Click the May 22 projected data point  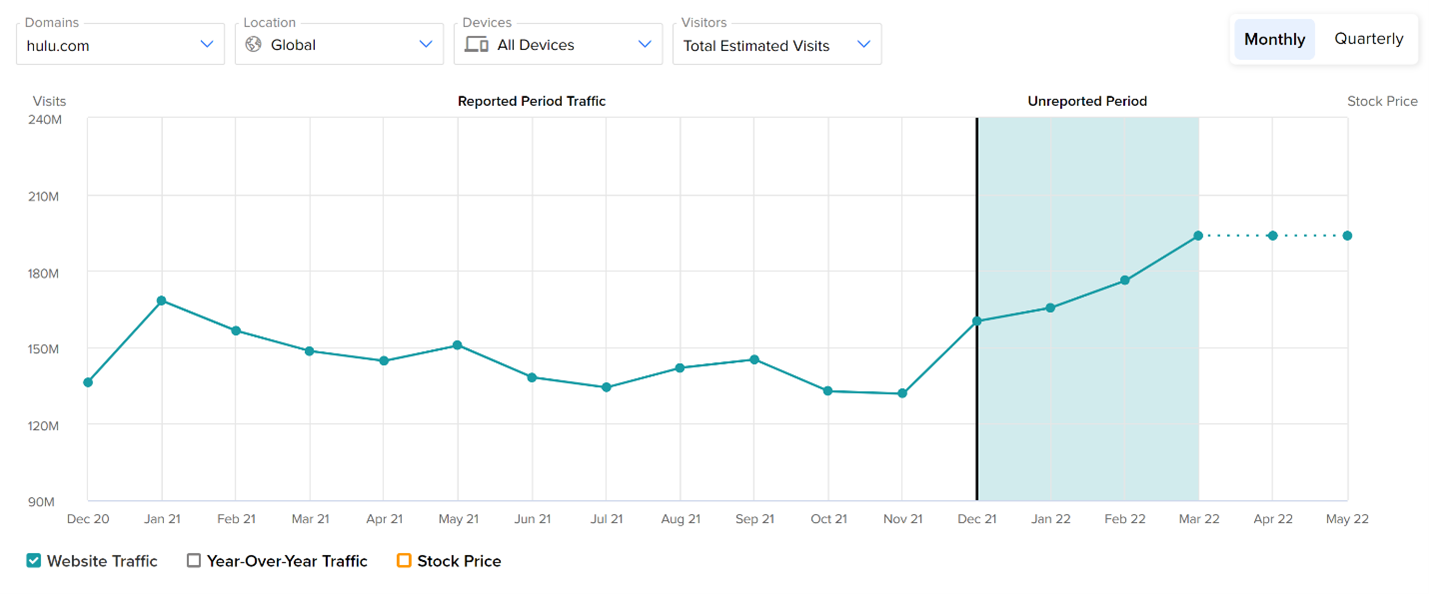click(x=1347, y=236)
